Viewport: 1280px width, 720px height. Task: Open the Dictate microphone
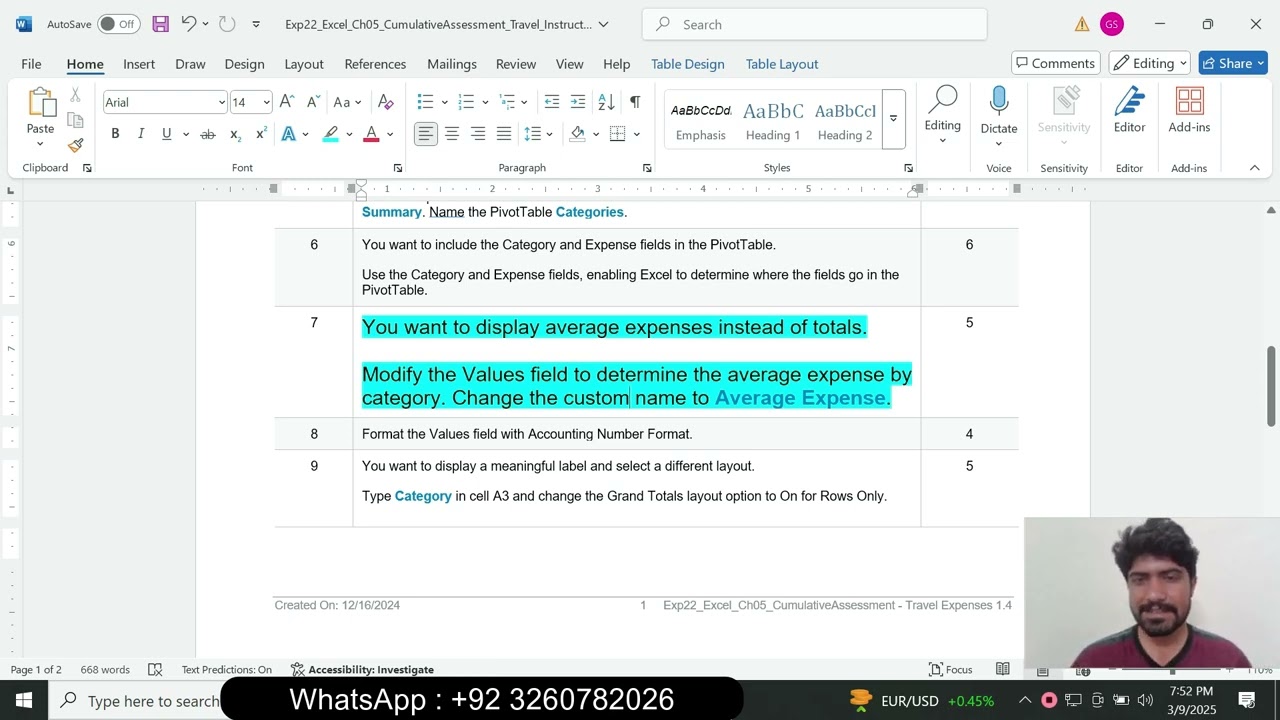tap(999, 111)
